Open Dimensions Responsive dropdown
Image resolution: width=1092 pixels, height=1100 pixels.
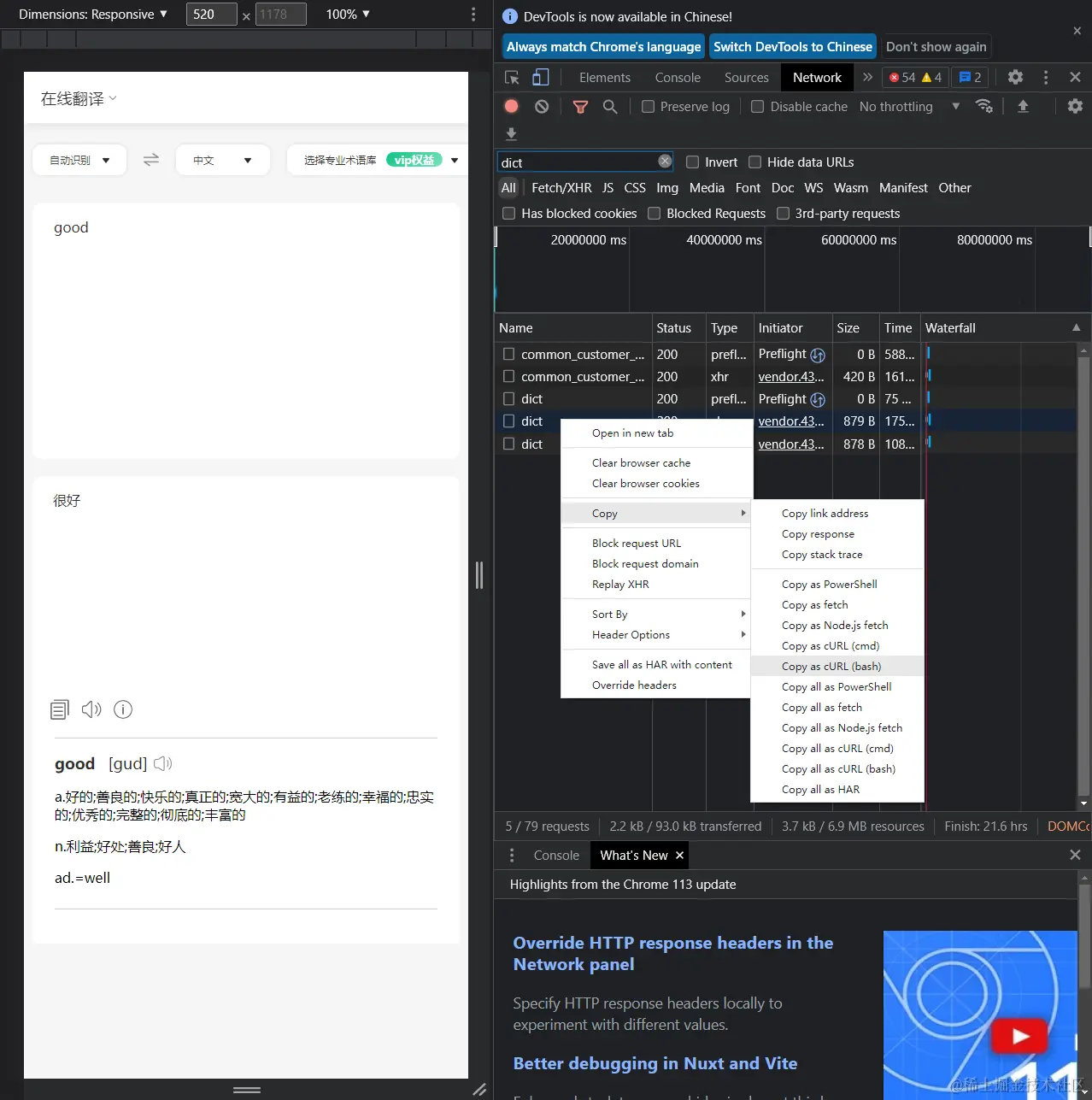[93, 15]
